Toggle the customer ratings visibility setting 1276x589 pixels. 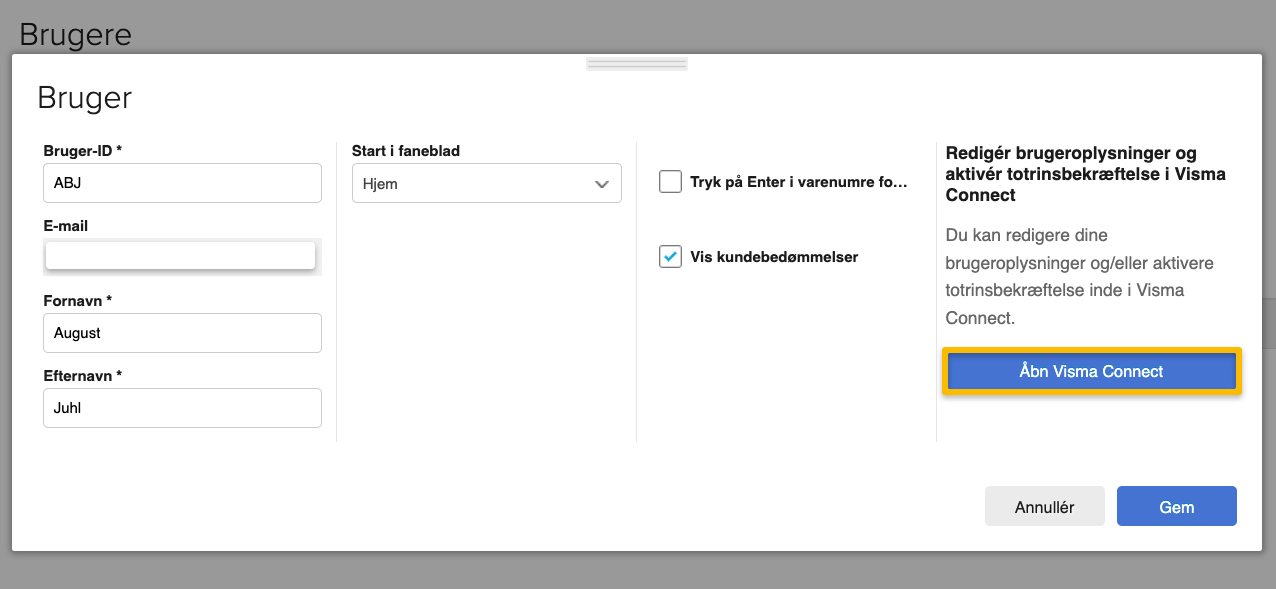[670, 256]
